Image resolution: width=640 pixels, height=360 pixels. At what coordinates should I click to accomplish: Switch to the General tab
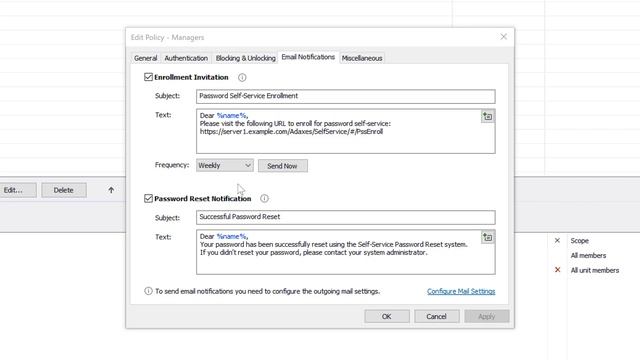[145, 58]
